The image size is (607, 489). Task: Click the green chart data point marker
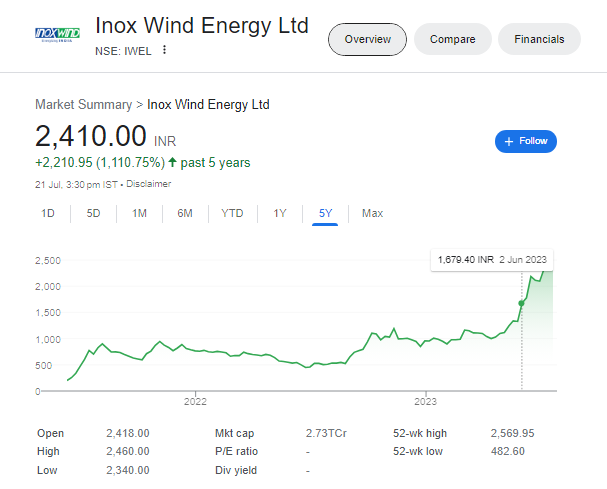(x=521, y=303)
